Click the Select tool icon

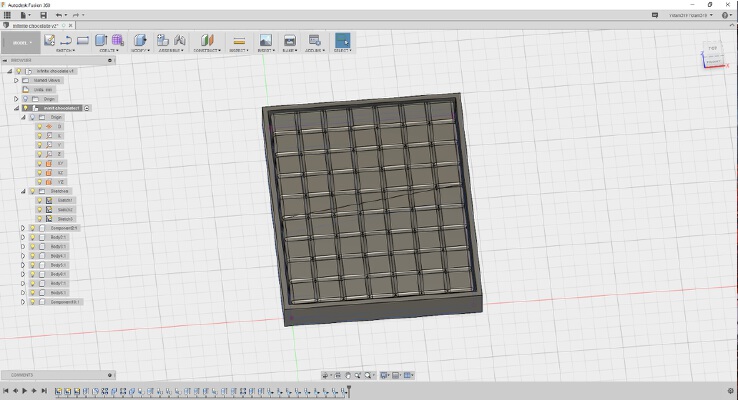(342, 40)
